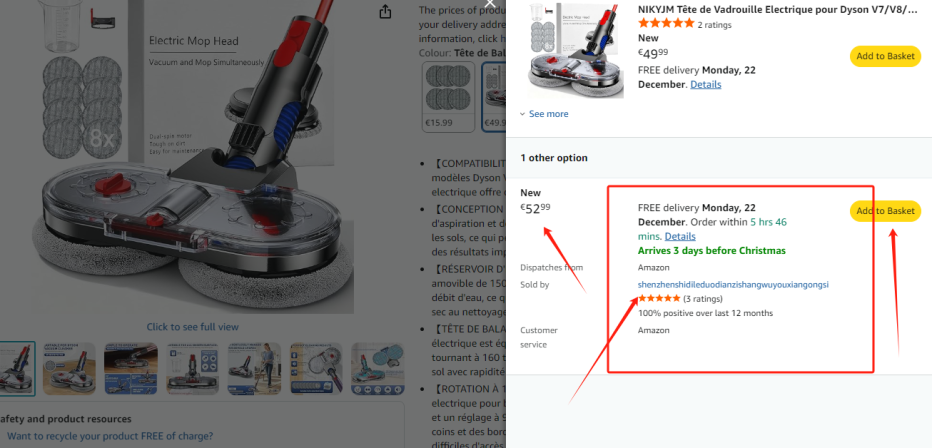Image resolution: width=932 pixels, height=448 pixels.
Task: Select thumbnail with woman mopping
Action: click(x=254, y=369)
